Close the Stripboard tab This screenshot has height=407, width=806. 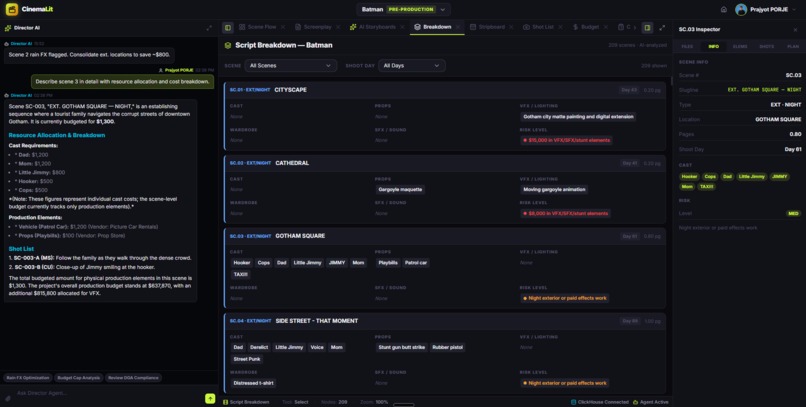click(511, 27)
